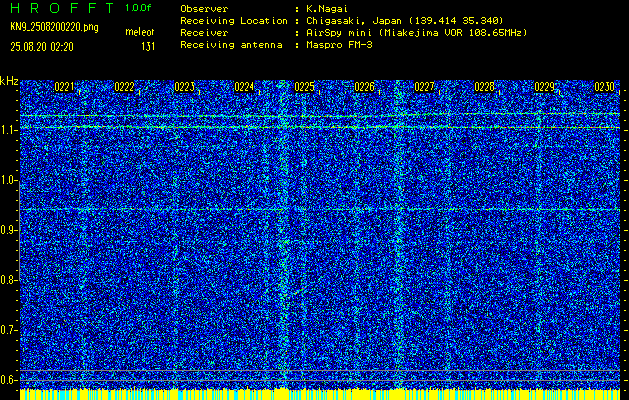Click the 1.1 kHz axis label
This screenshot has width=629, height=400.
[x=8, y=130]
